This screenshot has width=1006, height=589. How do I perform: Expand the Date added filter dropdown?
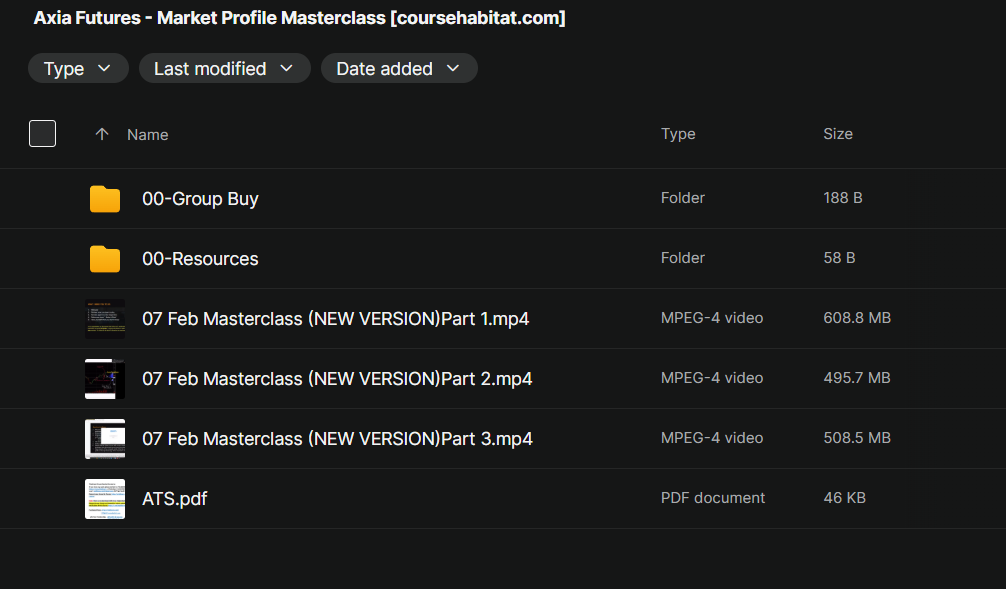click(399, 68)
